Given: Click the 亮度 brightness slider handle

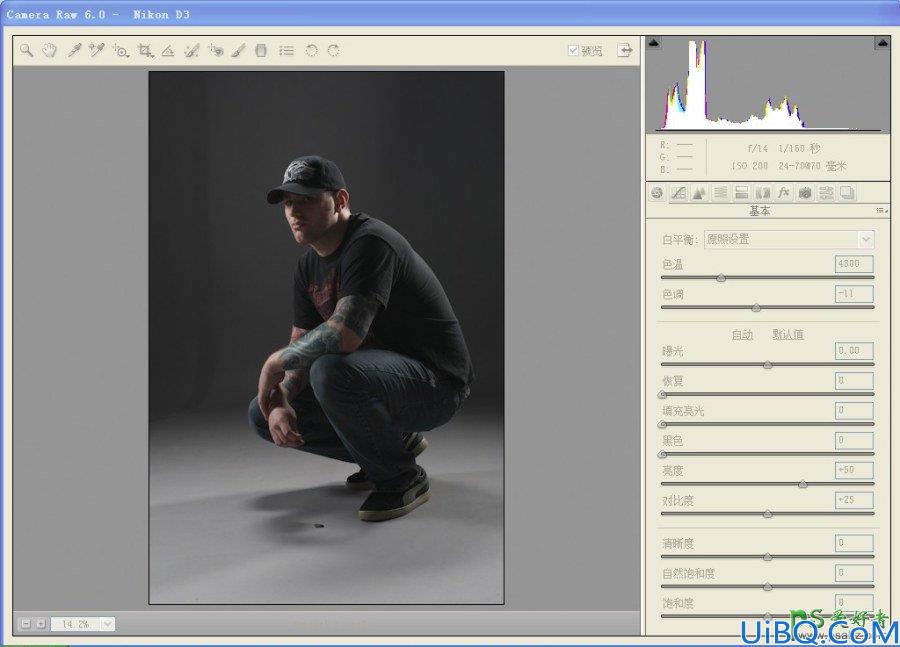Looking at the screenshot, I should pyautogui.click(x=803, y=484).
